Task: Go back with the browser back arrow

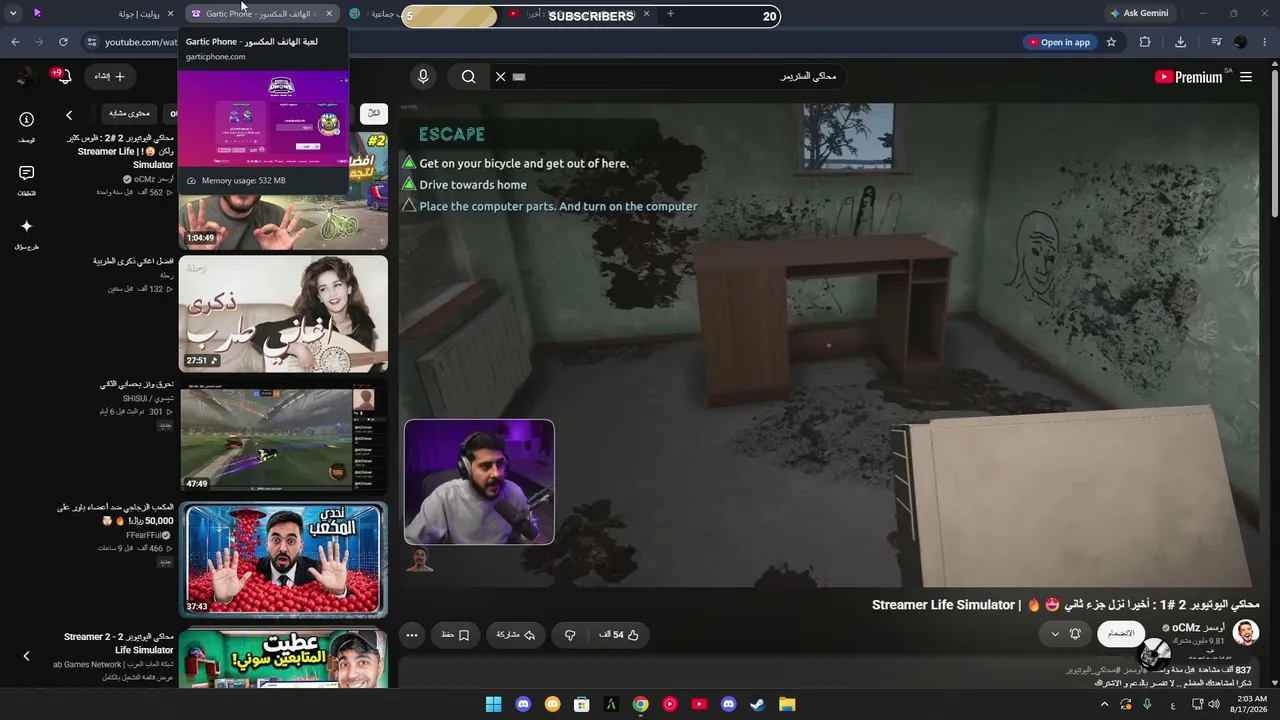Action: 15,42
